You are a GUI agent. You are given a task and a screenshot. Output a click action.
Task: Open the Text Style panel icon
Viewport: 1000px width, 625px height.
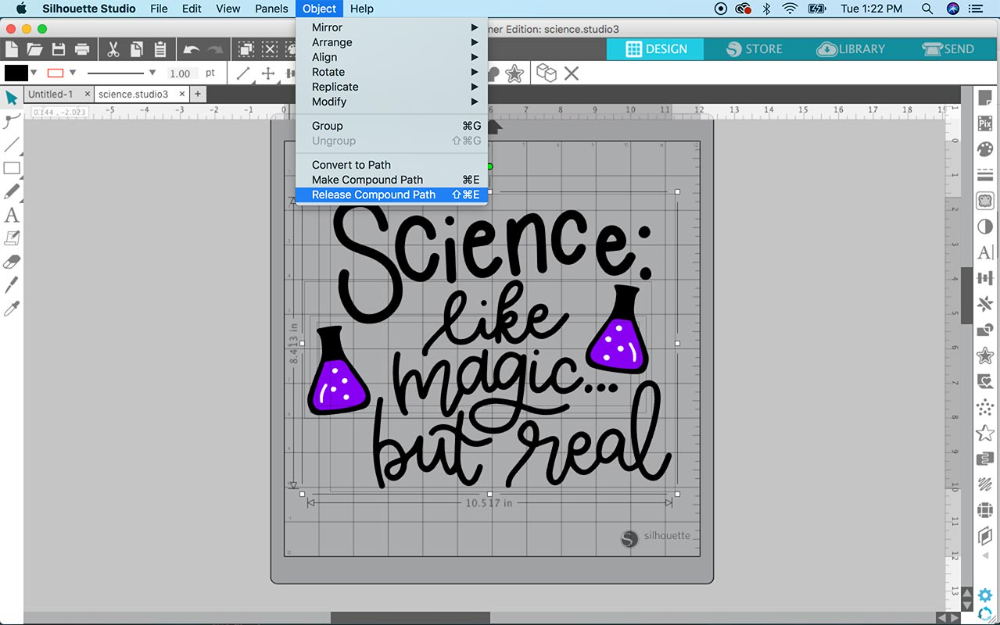coord(985,253)
